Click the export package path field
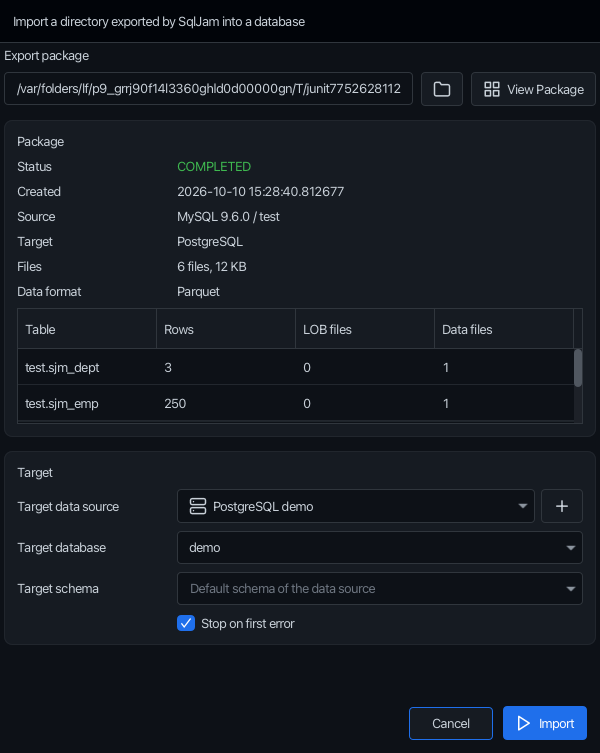This screenshot has width=600, height=753. (x=208, y=89)
